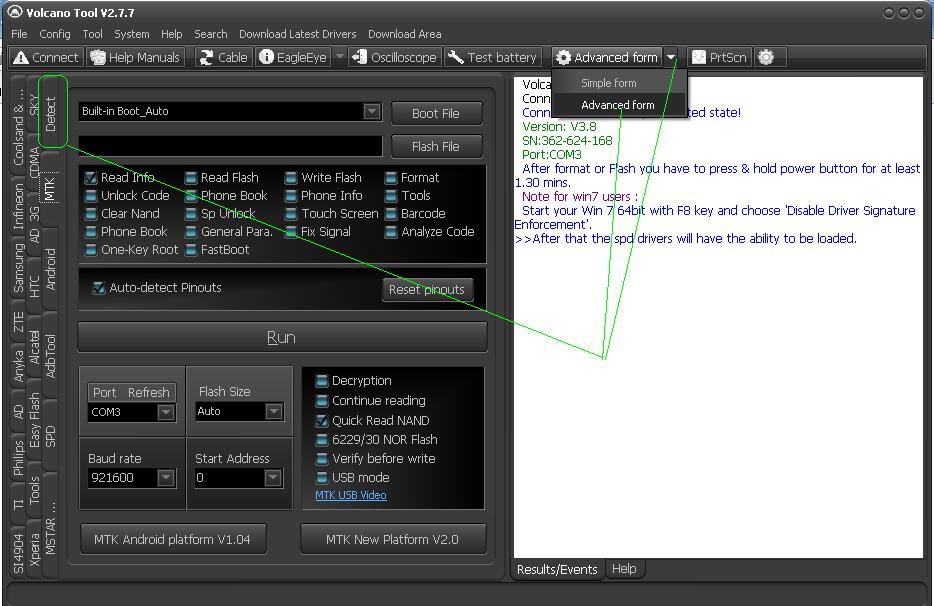This screenshot has height=606, width=934.
Task: Check the Fix Signal option
Action: pyautogui.click(x=291, y=232)
